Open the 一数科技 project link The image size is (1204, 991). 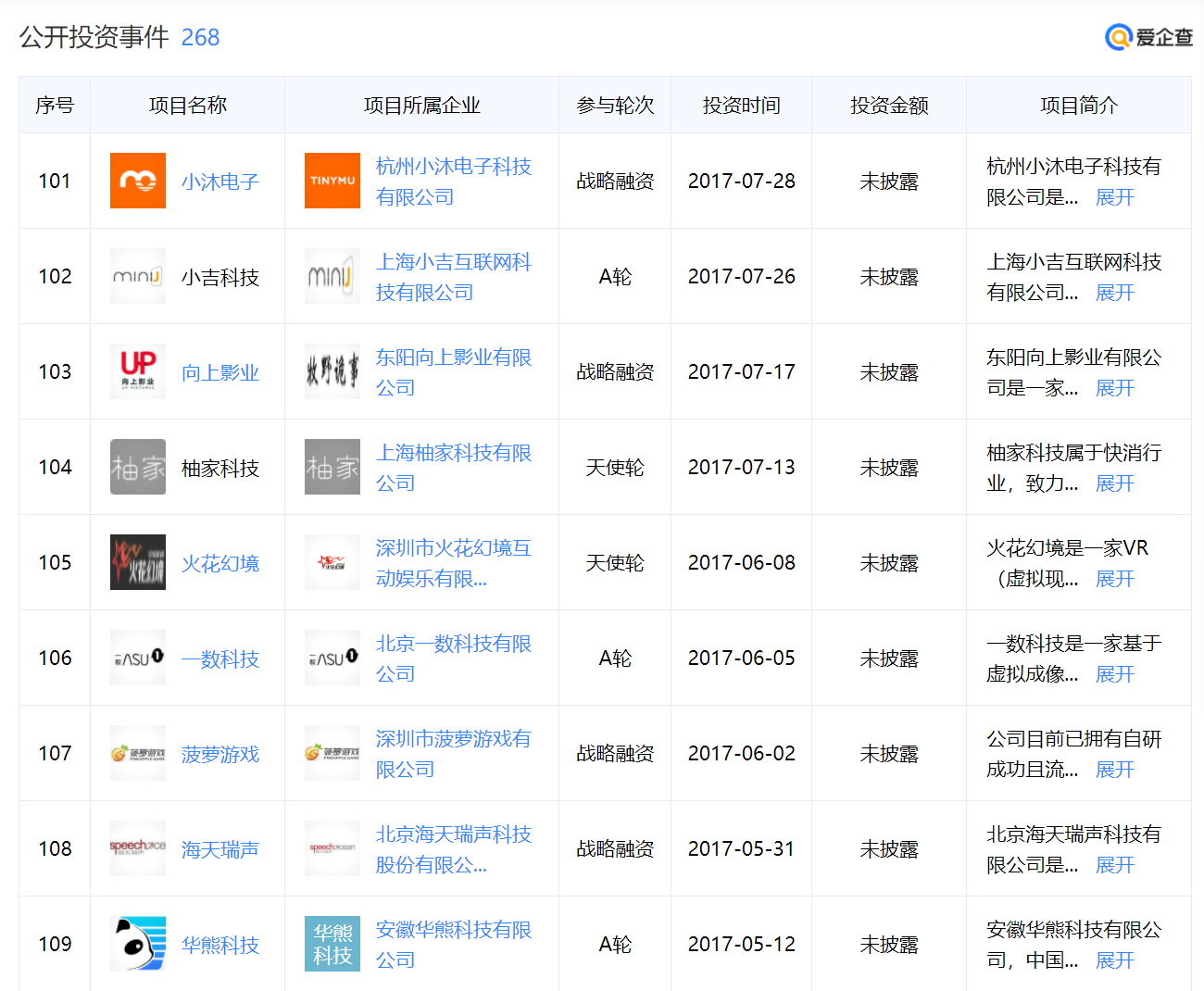pos(219,659)
